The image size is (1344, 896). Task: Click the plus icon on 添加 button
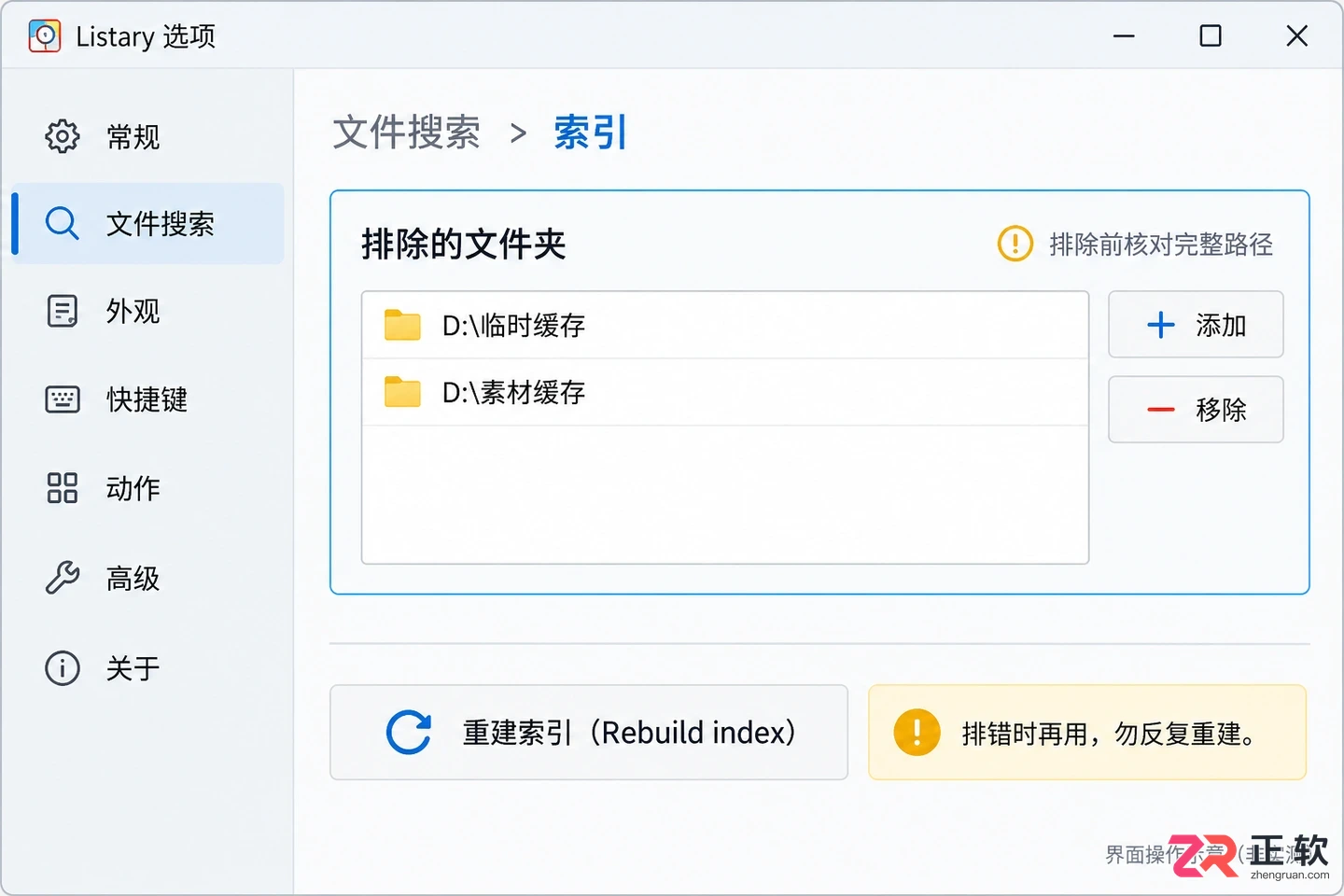[x=1160, y=325]
